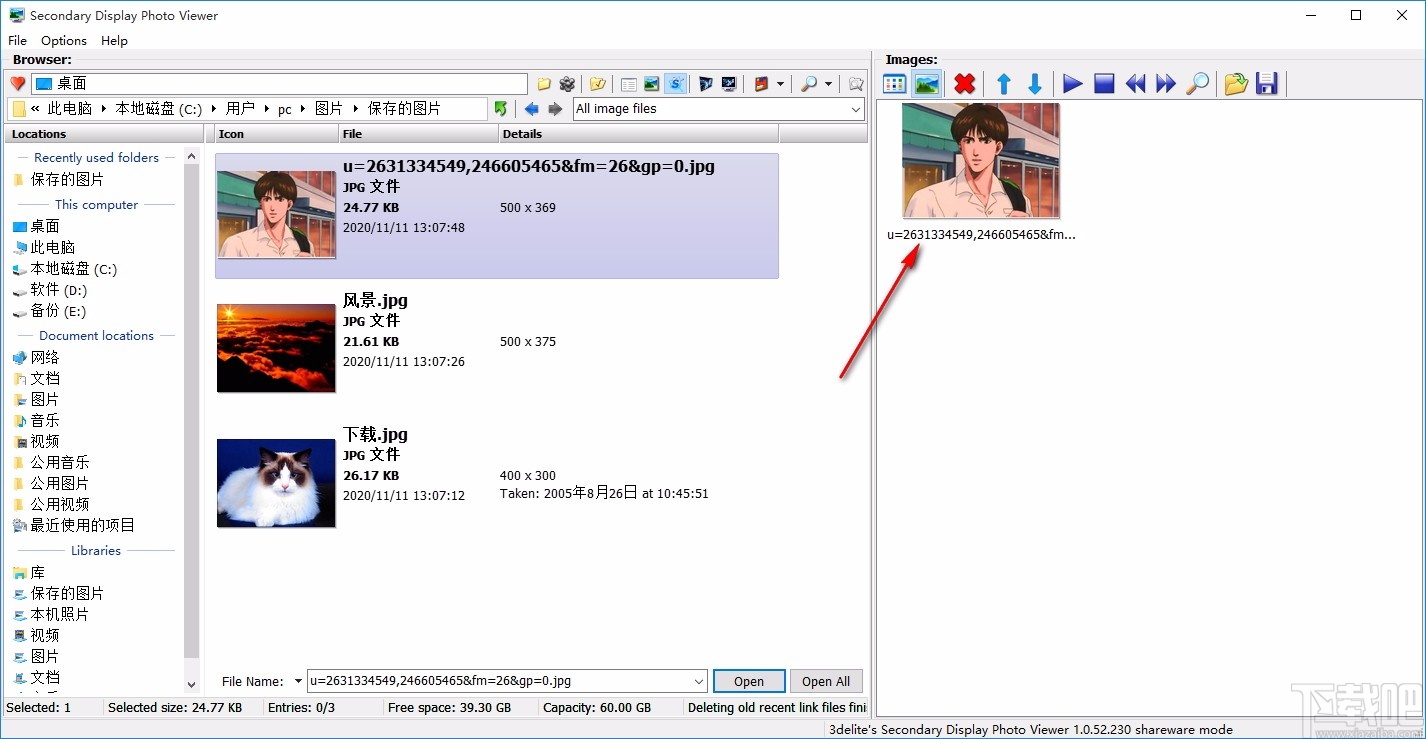The height and width of the screenshot is (739, 1426).
Task: Click the anime image thumbnail in Images panel
Action: [981, 160]
